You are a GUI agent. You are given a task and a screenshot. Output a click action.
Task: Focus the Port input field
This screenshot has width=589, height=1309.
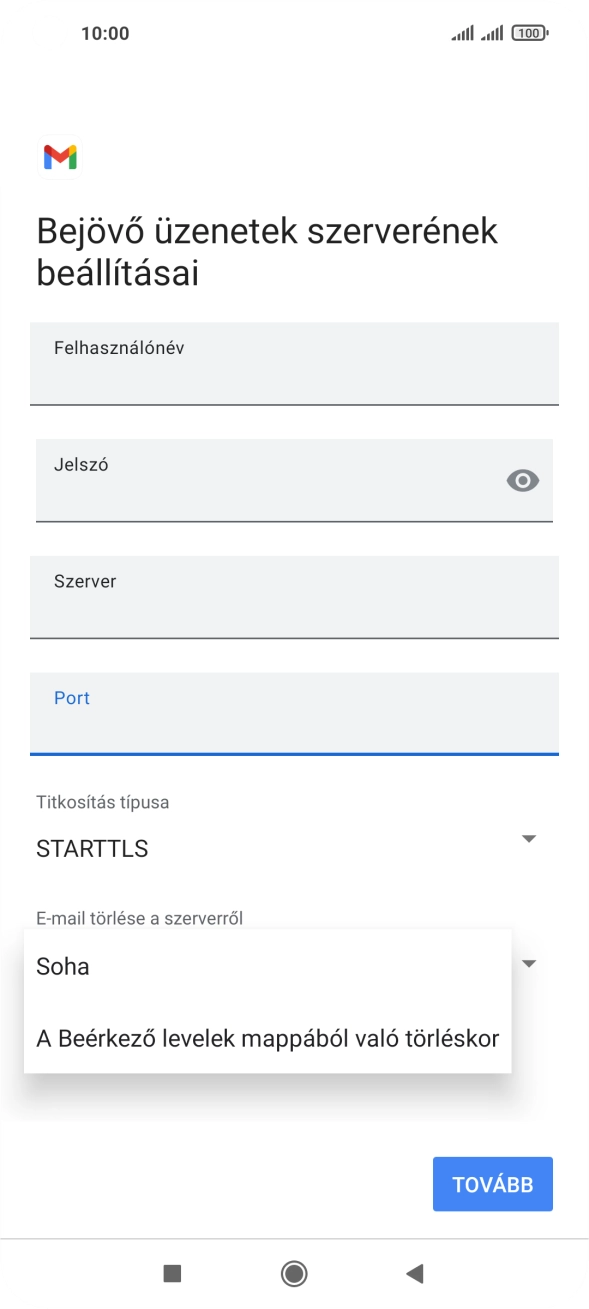[x=294, y=713]
